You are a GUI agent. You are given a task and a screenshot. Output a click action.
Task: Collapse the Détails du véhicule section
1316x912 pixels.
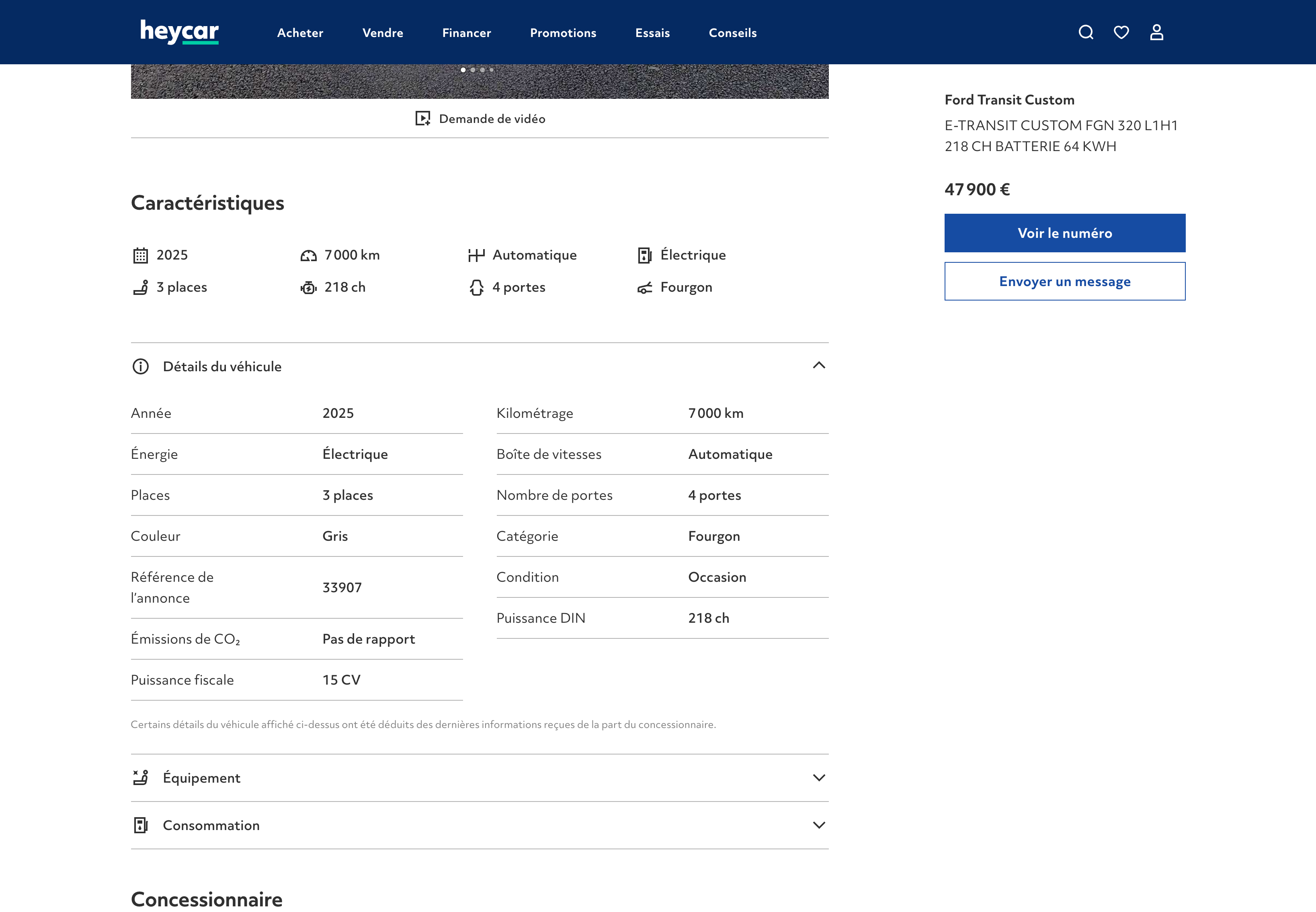pyautogui.click(x=819, y=365)
